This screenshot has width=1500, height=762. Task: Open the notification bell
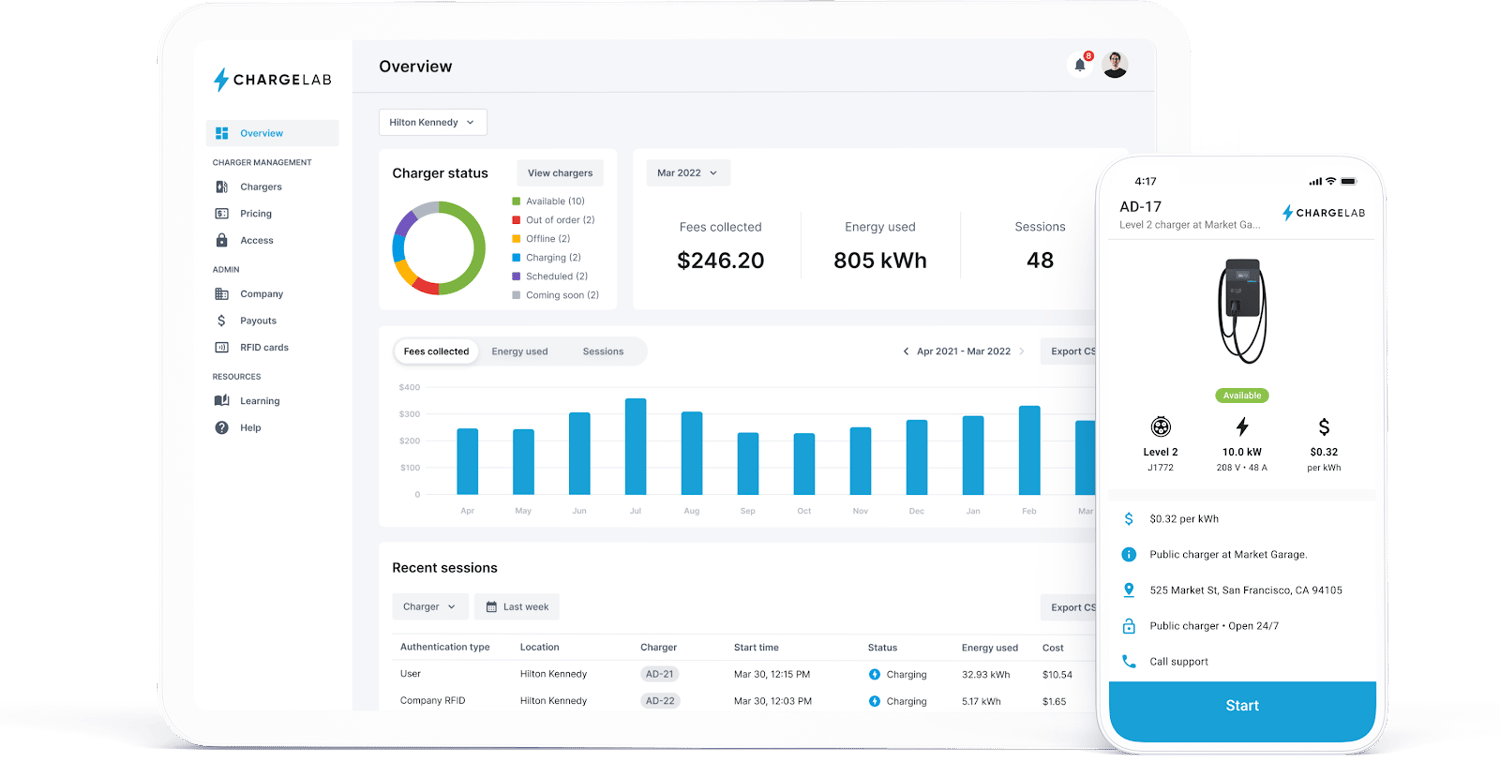click(1080, 64)
